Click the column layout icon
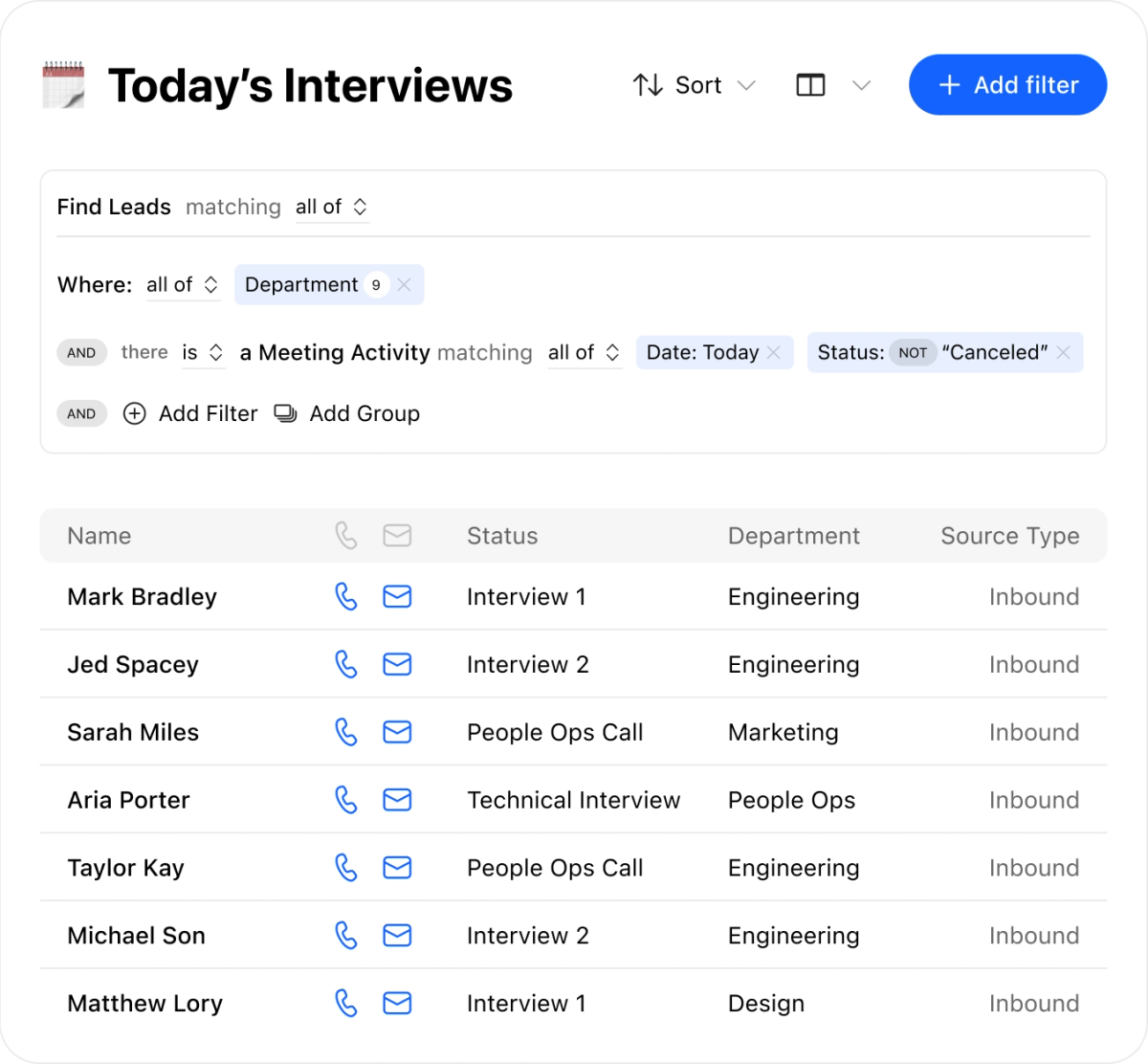The image size is (1148, 1064). point(810,85)
